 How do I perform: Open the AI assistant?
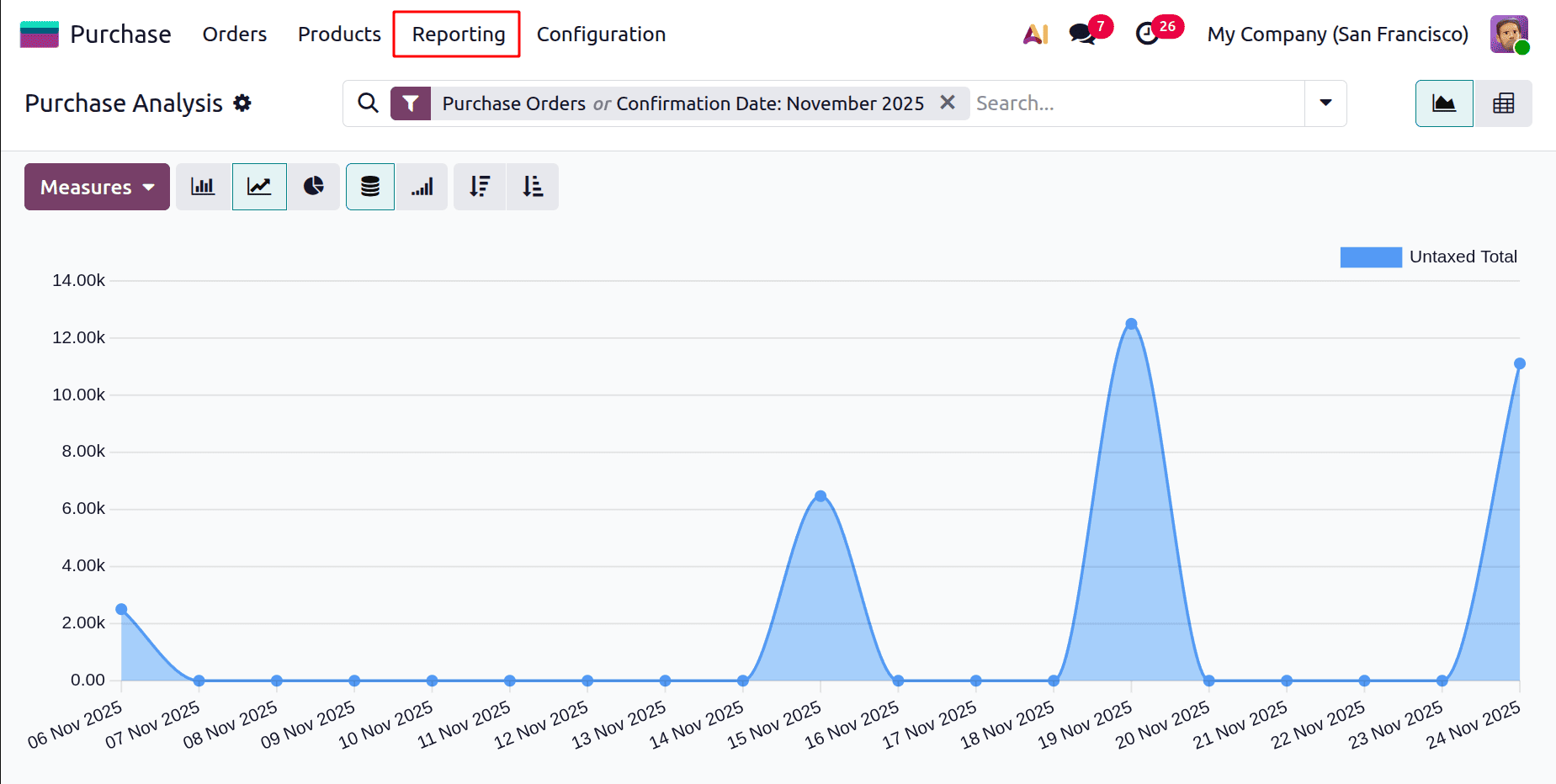(x=1034, y=34)
